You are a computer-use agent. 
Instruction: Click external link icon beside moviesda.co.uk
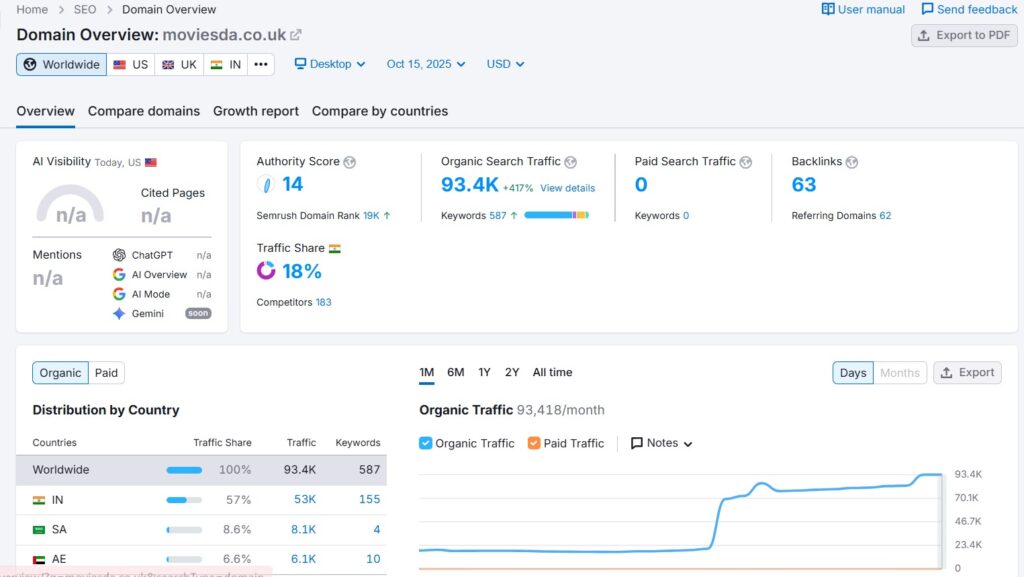[x=296, y=35]
